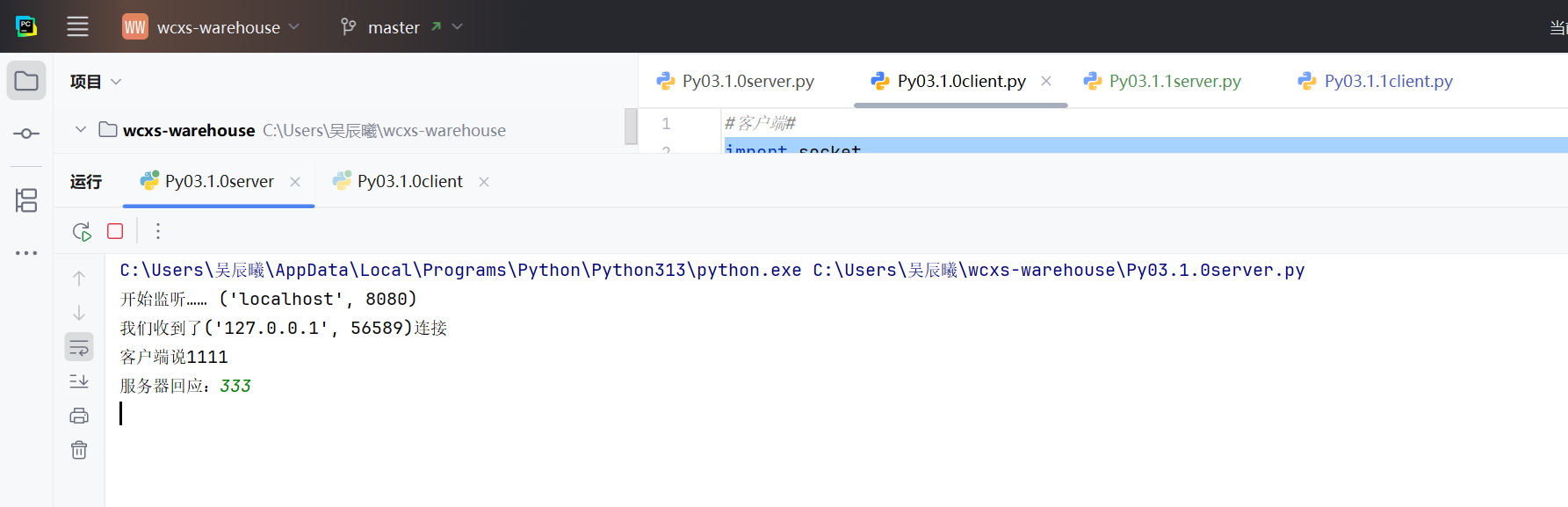Collapse the wcxs-warehouse tree node
Screen dimensions: 1568x507
pos(81,130)
